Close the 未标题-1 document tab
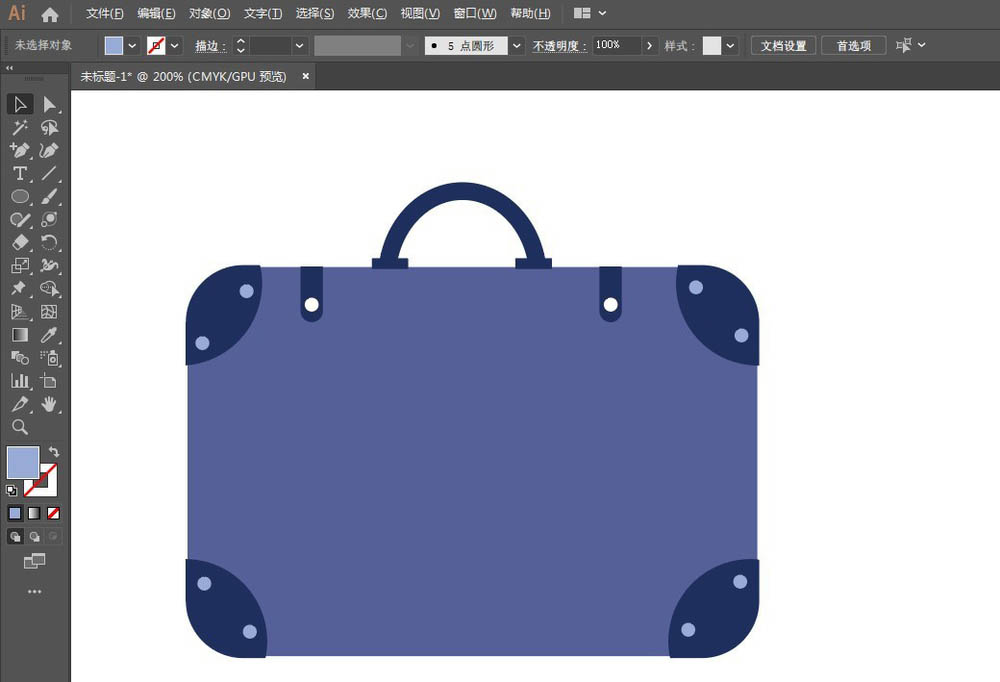Screen dimensions: 1000x682 point(305,76)
